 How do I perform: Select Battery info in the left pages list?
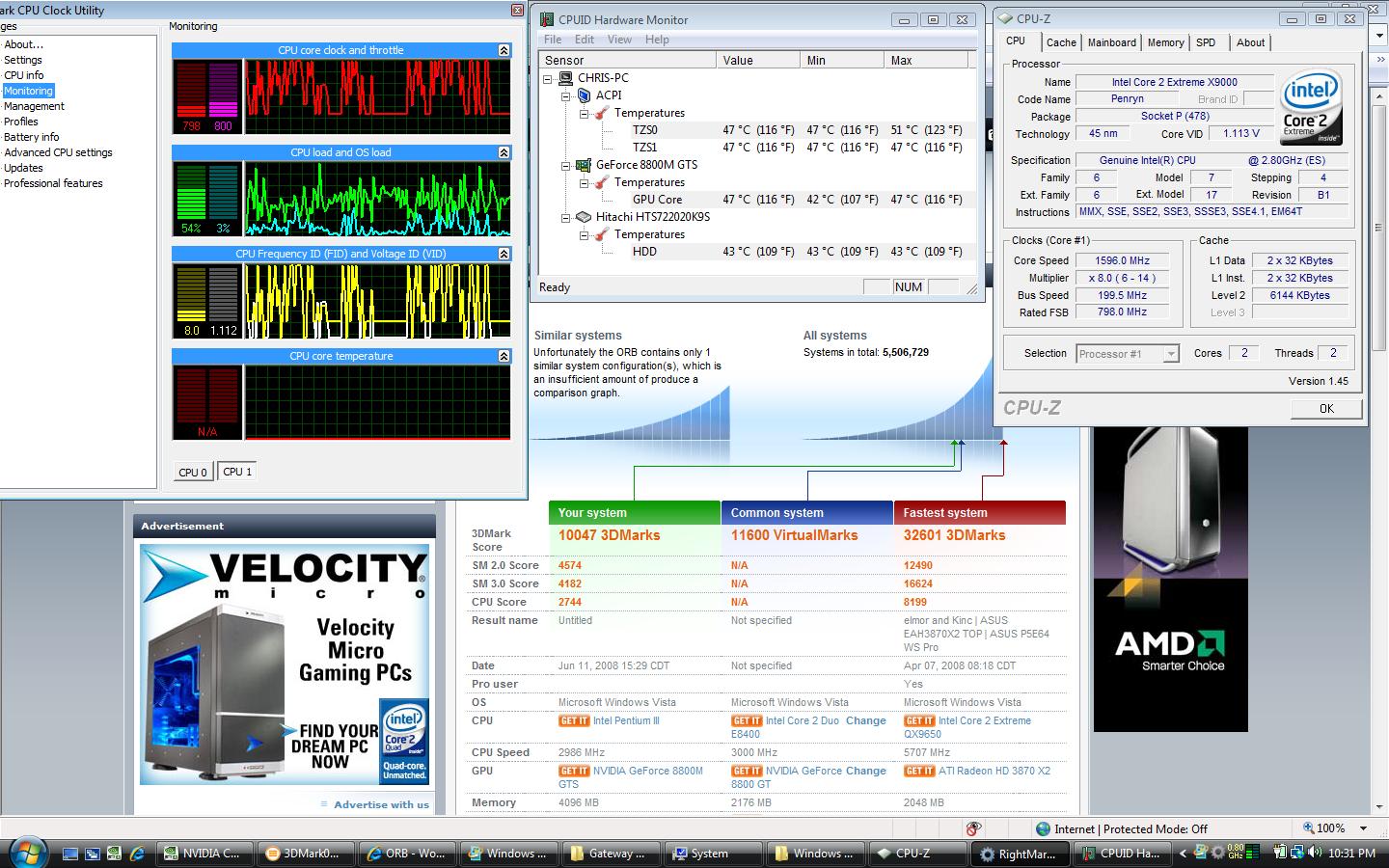32,137
